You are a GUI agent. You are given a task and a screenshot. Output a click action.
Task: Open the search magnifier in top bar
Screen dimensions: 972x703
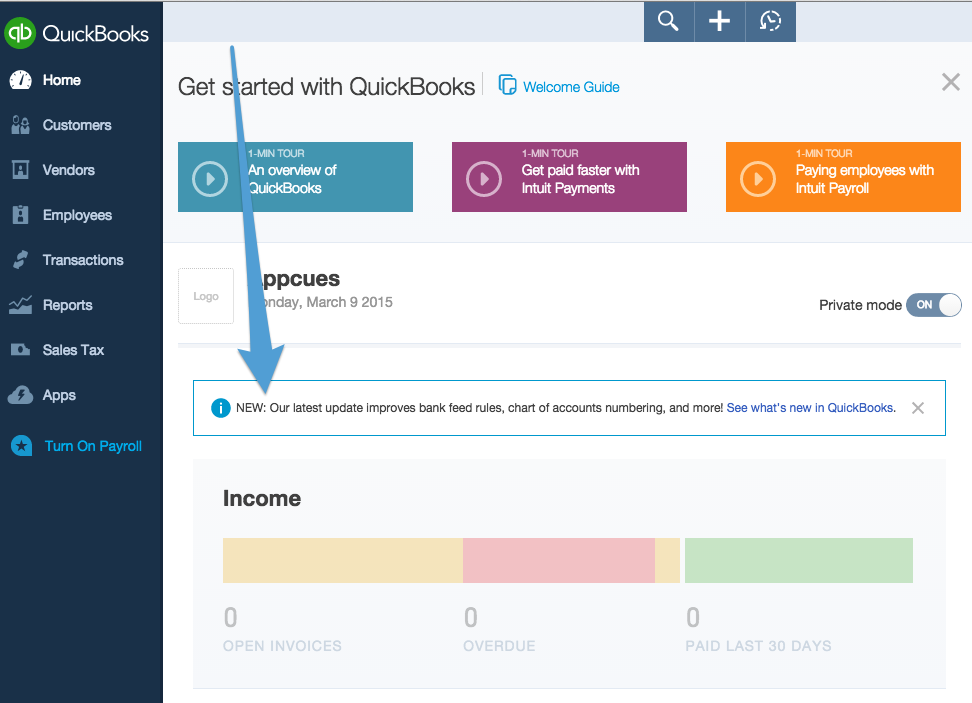668,21
